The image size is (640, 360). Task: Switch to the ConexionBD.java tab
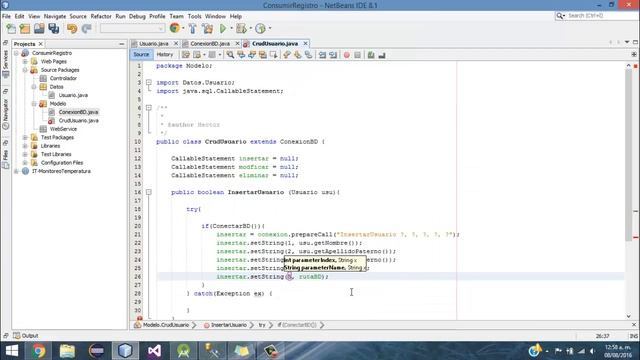pos(210,43)
